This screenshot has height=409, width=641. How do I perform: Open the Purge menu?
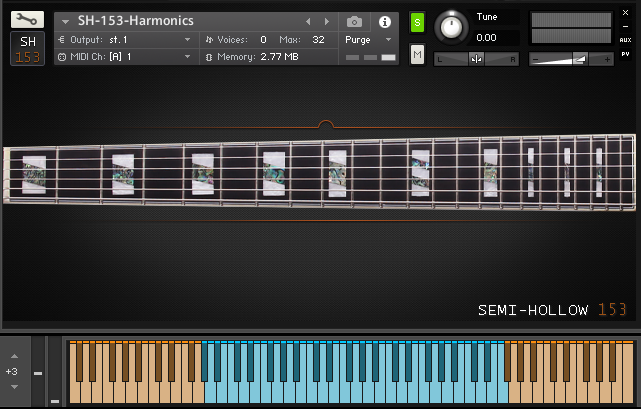pyautogui.click(x=368, y=39)
